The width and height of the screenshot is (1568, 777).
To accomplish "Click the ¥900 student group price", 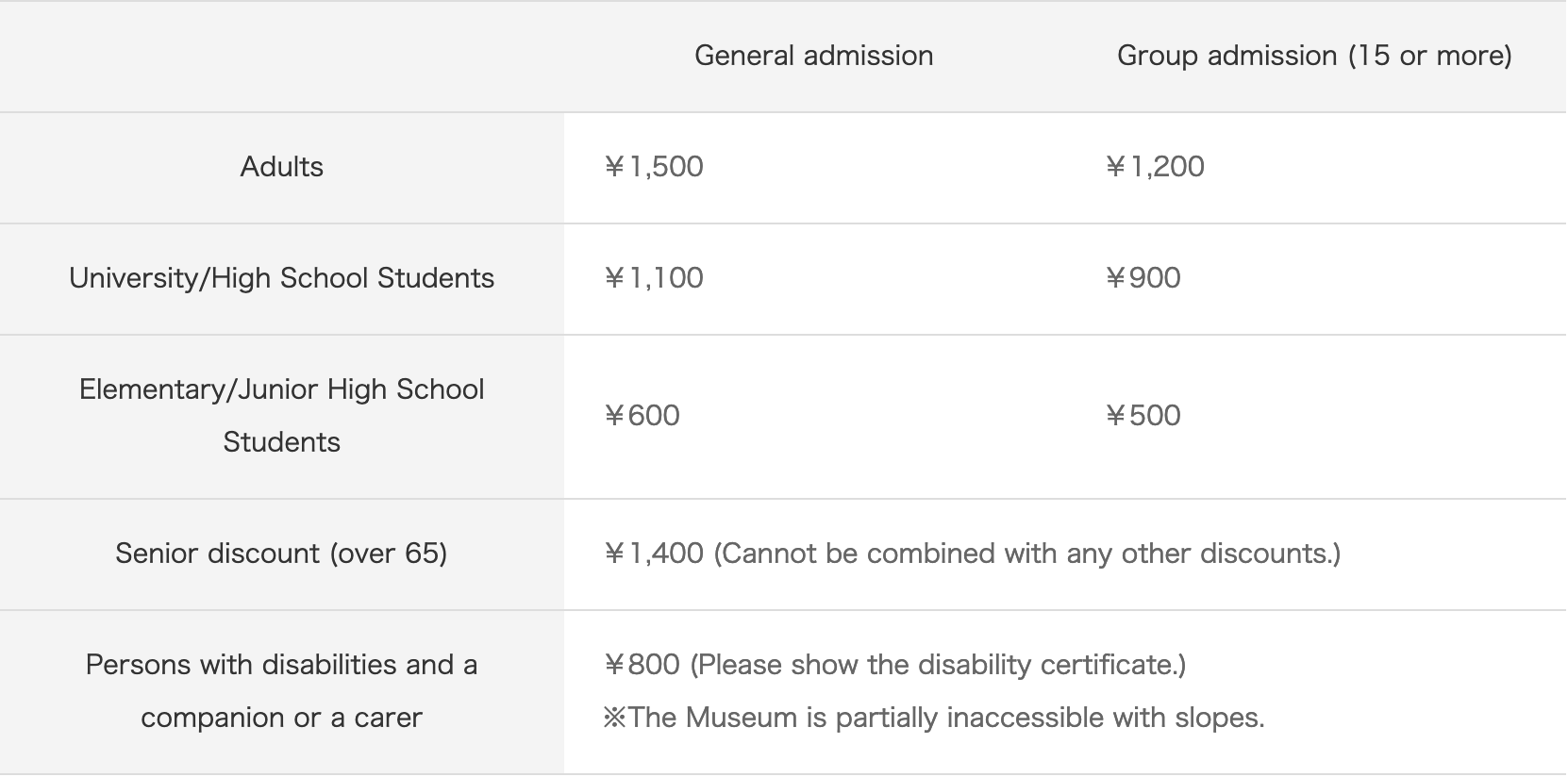I will click(1143, 278).
